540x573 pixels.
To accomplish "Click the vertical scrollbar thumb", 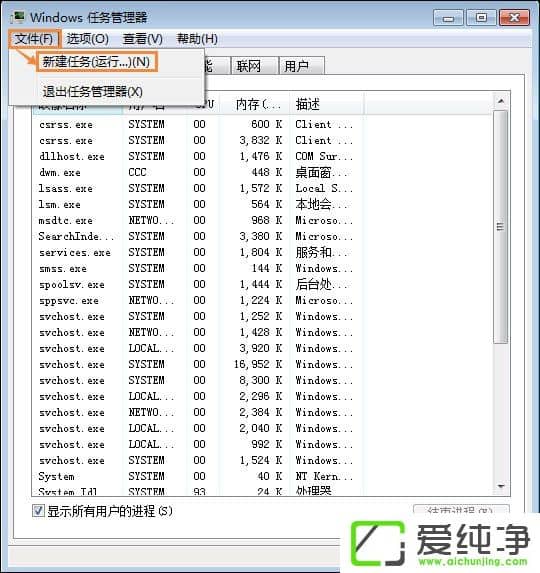I will pos(501,227).
